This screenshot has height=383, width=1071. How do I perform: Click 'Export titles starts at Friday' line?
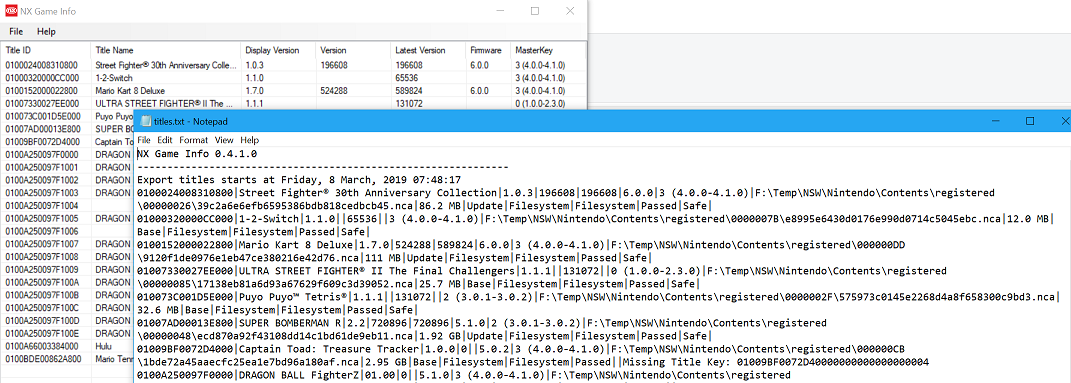299,180
